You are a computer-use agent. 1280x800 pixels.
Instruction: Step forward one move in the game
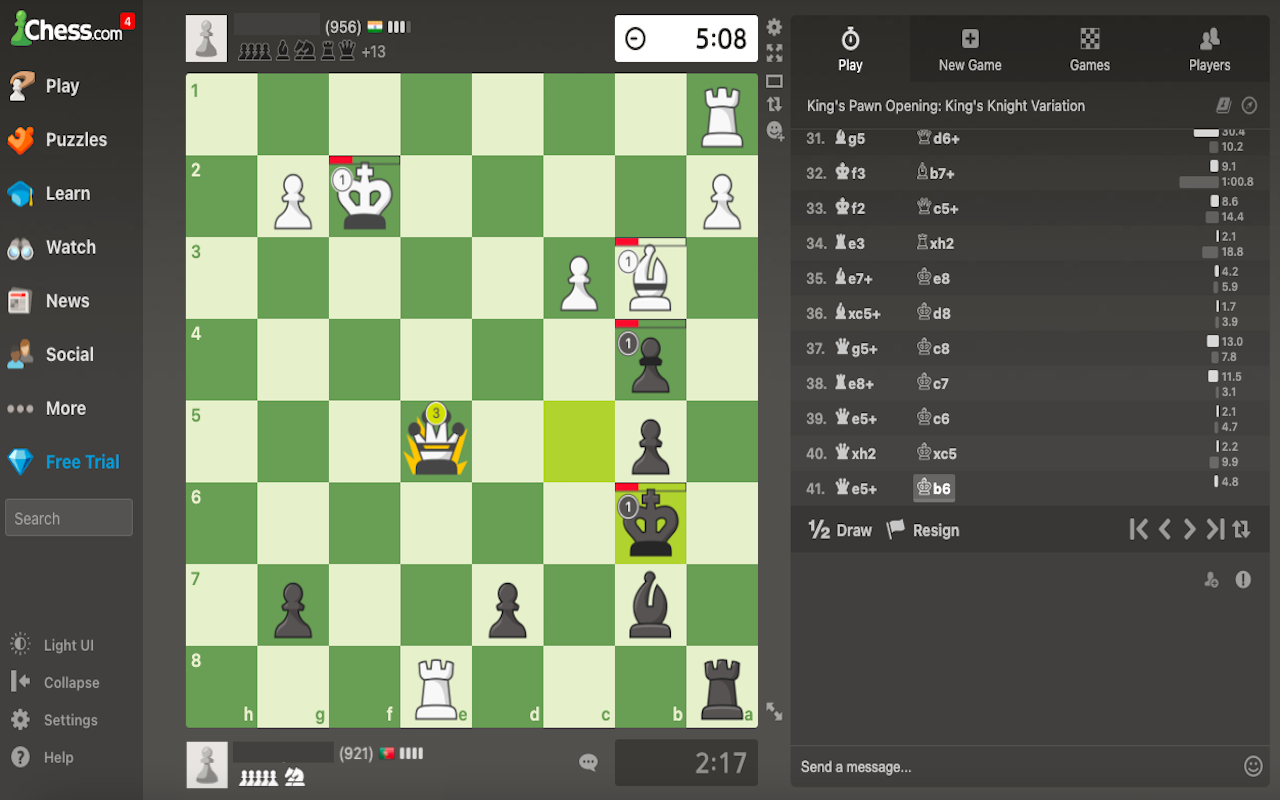click(x=1191, y=529)
